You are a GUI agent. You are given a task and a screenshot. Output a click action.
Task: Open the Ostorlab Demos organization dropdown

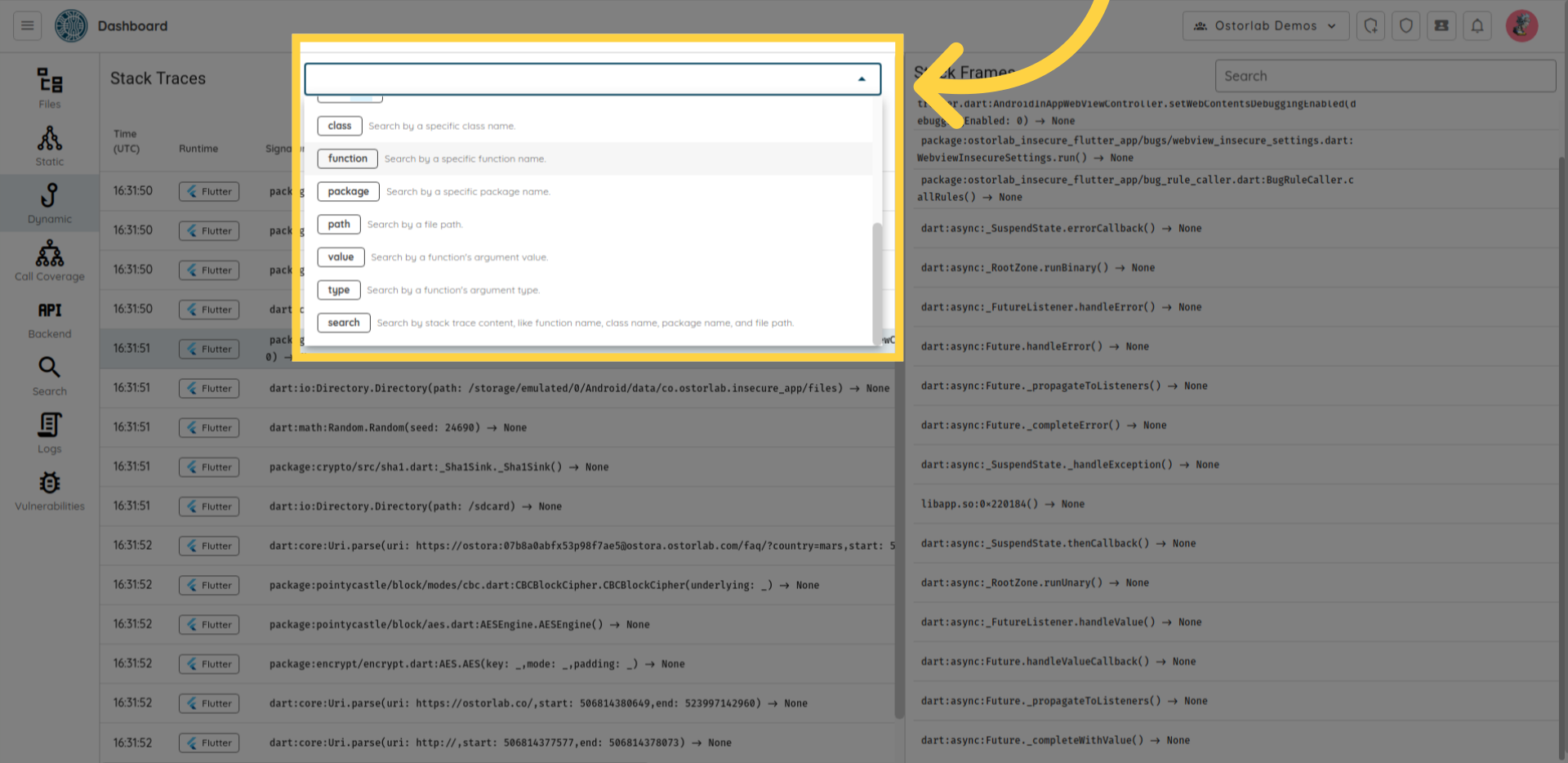pyautogui.click(x=1265, y=26)
